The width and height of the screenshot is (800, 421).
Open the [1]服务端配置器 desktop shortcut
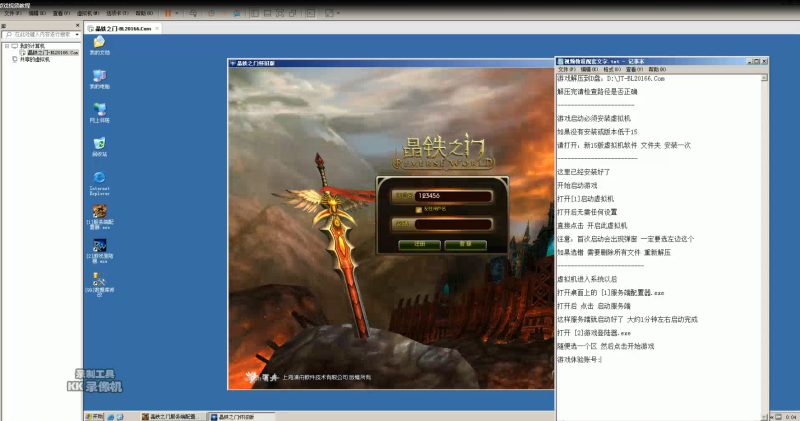click(99, 217)
